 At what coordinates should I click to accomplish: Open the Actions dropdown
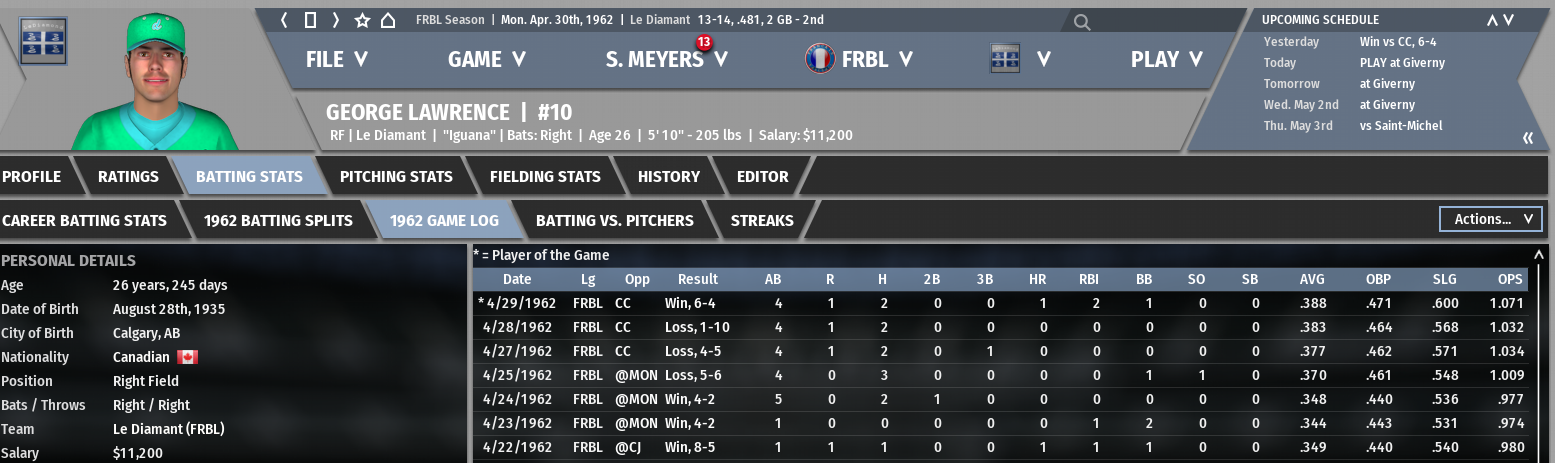click(x=1490, y=219)
